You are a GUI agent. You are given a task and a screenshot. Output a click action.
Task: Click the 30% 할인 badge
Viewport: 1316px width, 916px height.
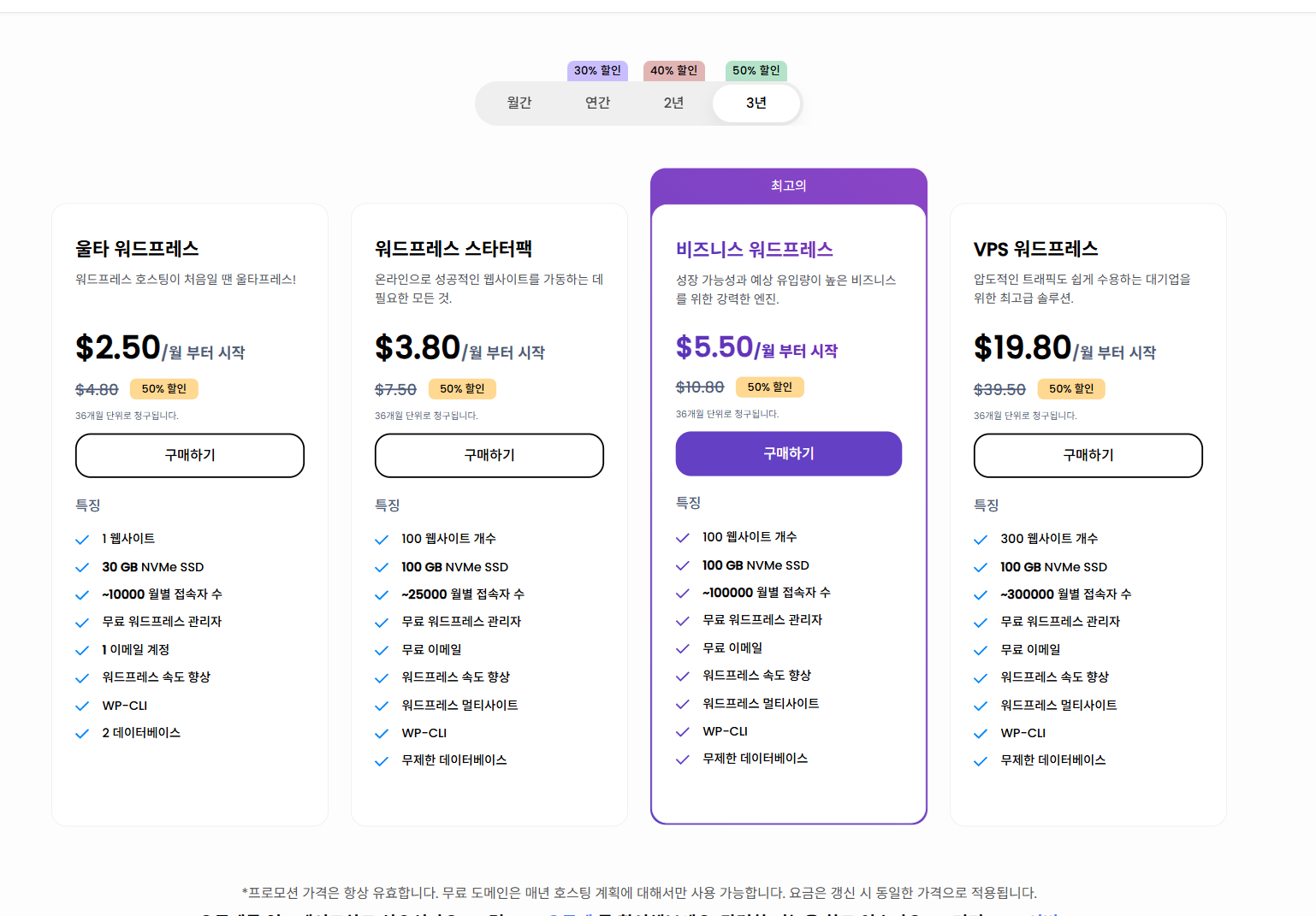(597, 70)
